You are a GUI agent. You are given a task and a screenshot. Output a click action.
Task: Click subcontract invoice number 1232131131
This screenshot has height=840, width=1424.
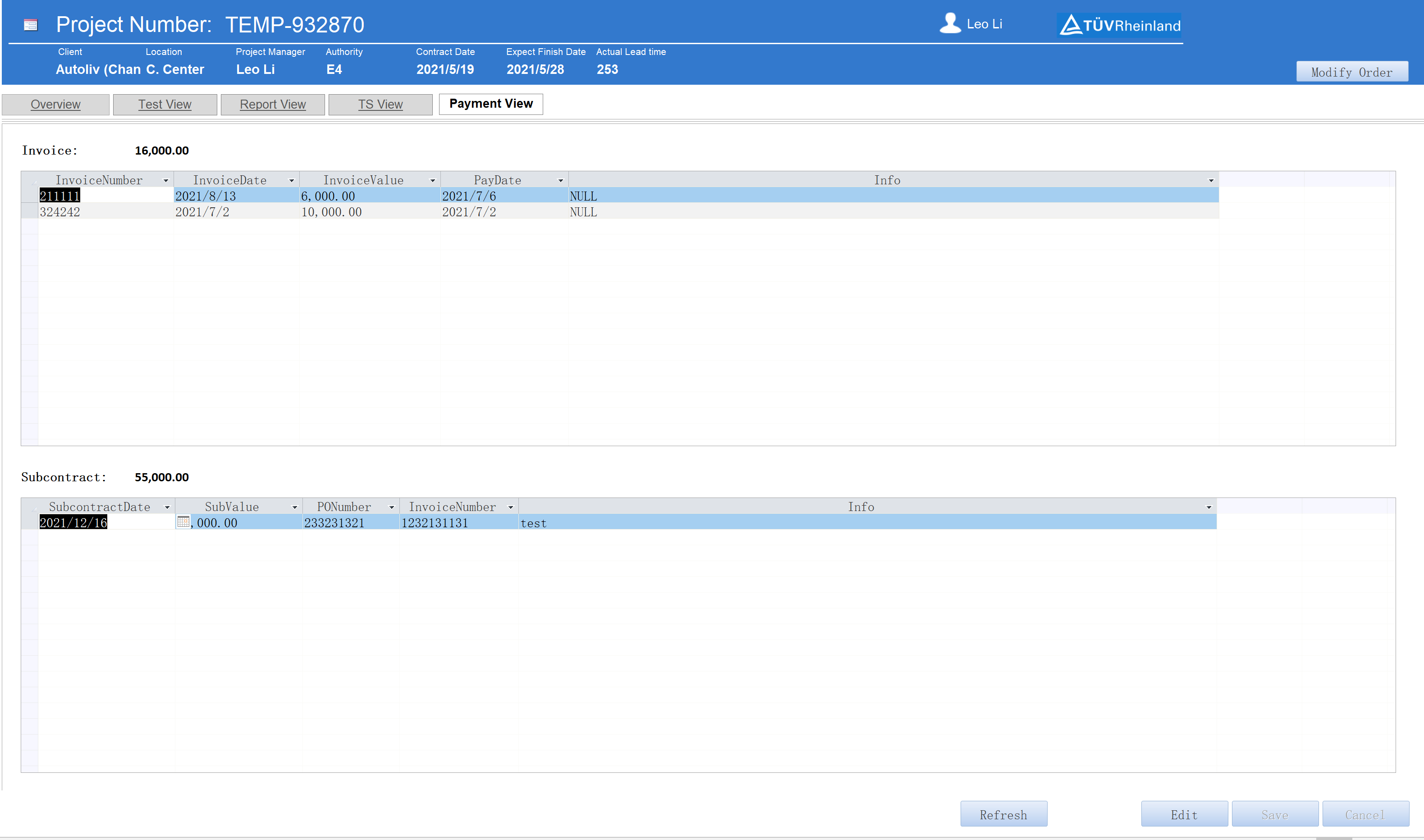pos(459,522)
